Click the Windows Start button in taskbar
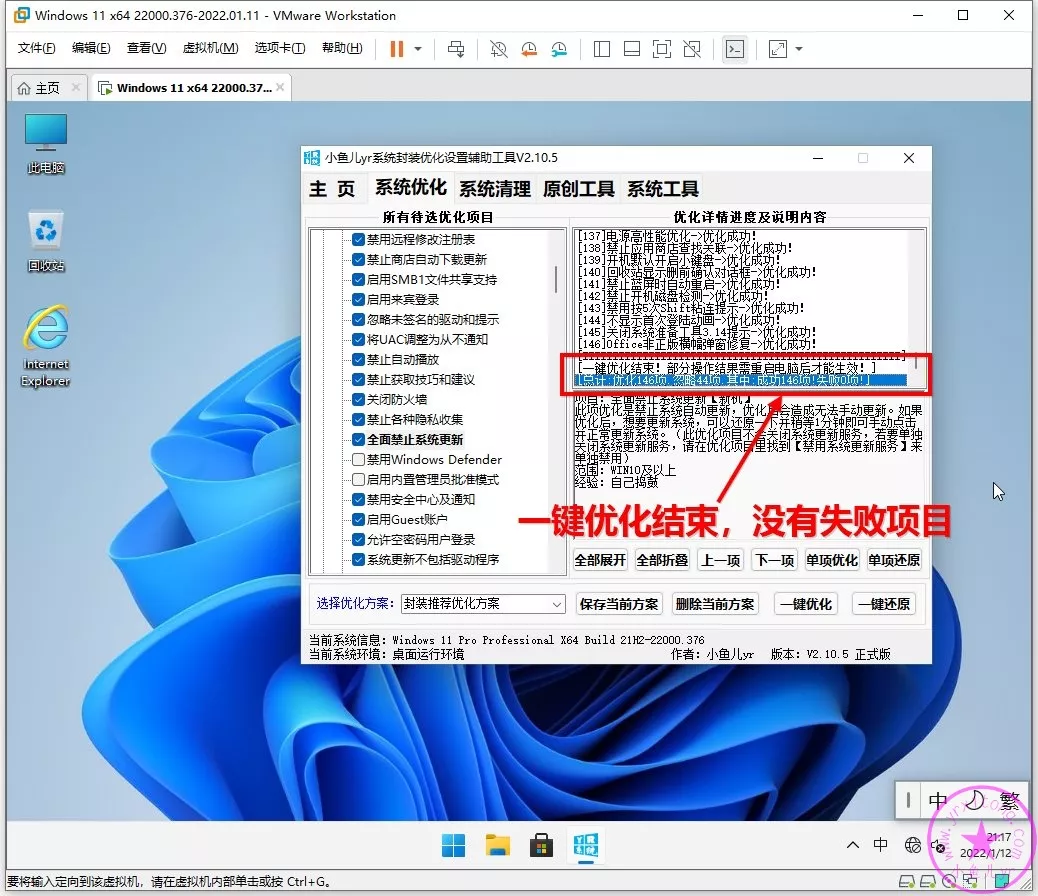Screen dimensions: 1038x896 (453, 846)
